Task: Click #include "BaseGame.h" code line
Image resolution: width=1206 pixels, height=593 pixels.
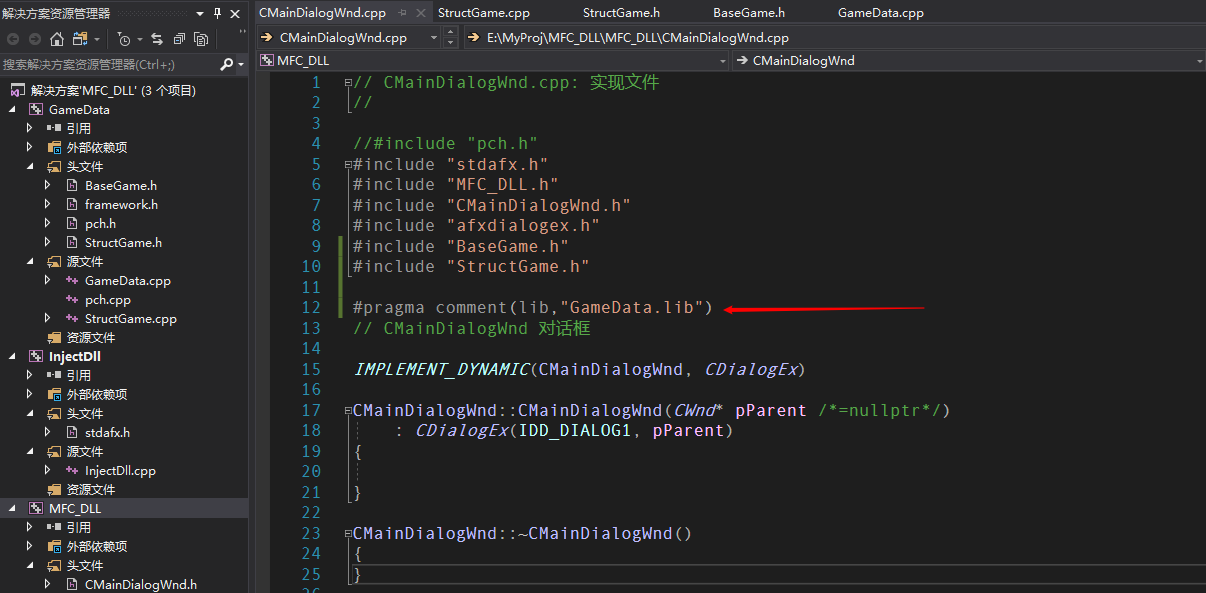Action: click(461, 246)
